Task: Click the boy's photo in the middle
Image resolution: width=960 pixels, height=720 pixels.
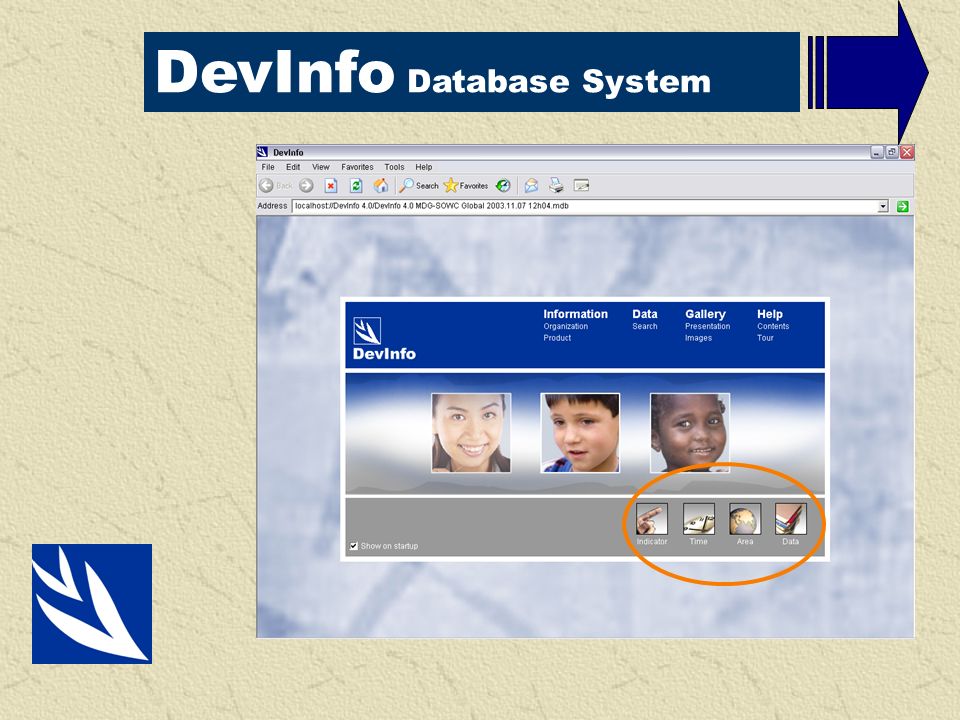Action: [580, 433]
